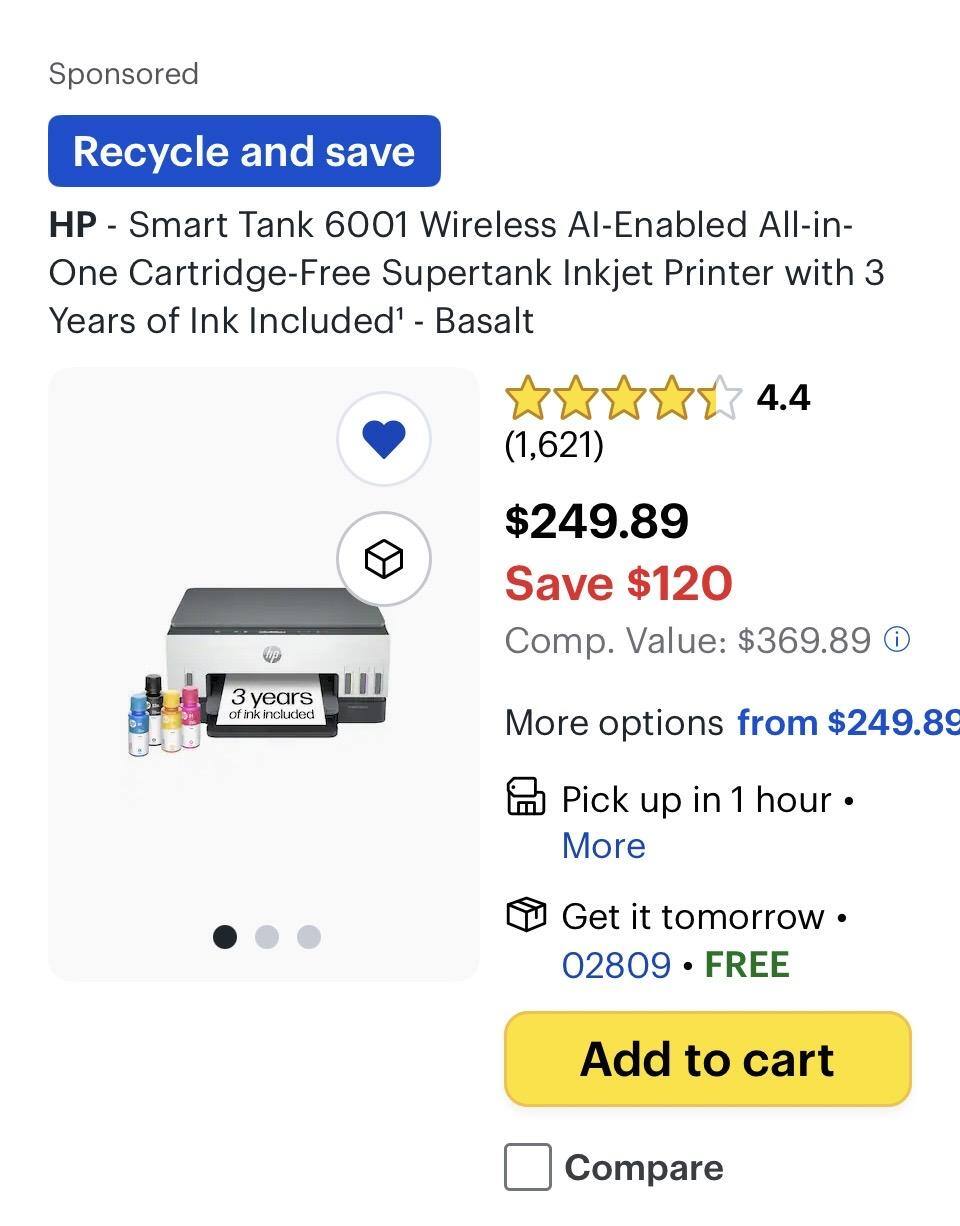960x1226 pixels.
Task: Tap the blue heart save icon
Action: point(384,439)
